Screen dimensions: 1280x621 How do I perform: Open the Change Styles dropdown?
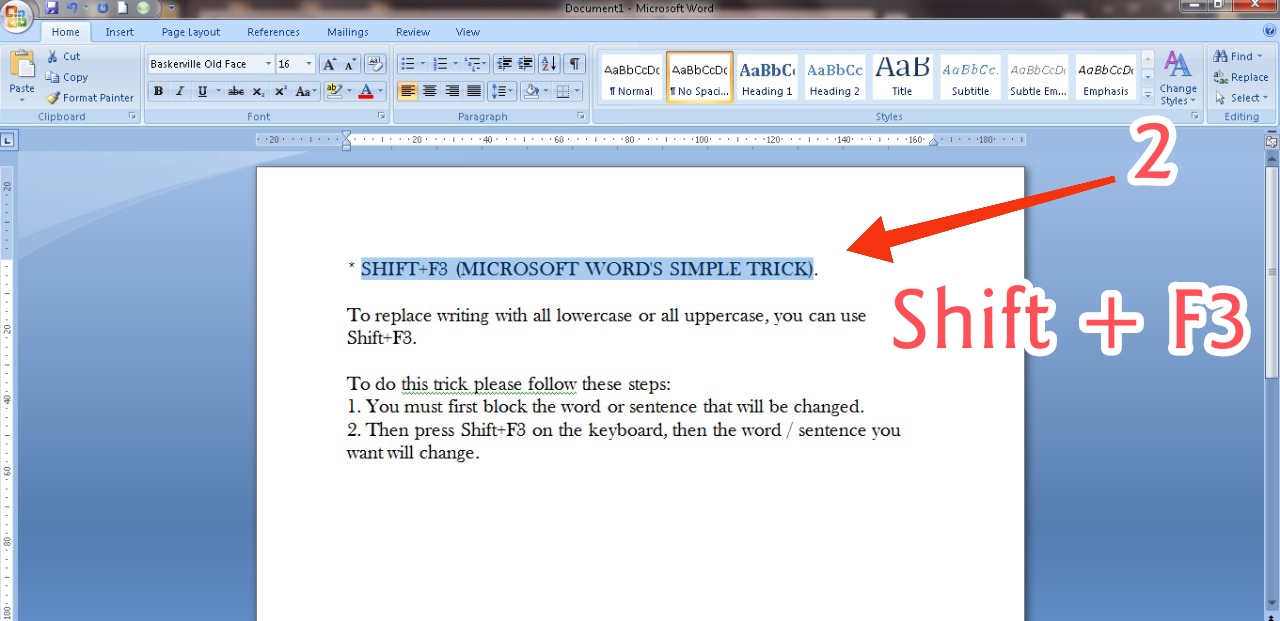pyautogui.click(x=1178, y=78)
